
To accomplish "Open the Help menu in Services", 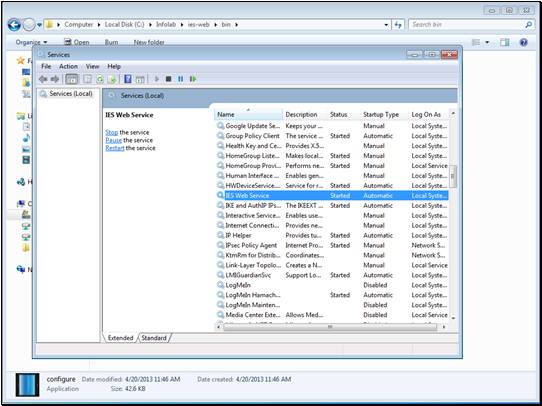I will [x=114, y=66].
